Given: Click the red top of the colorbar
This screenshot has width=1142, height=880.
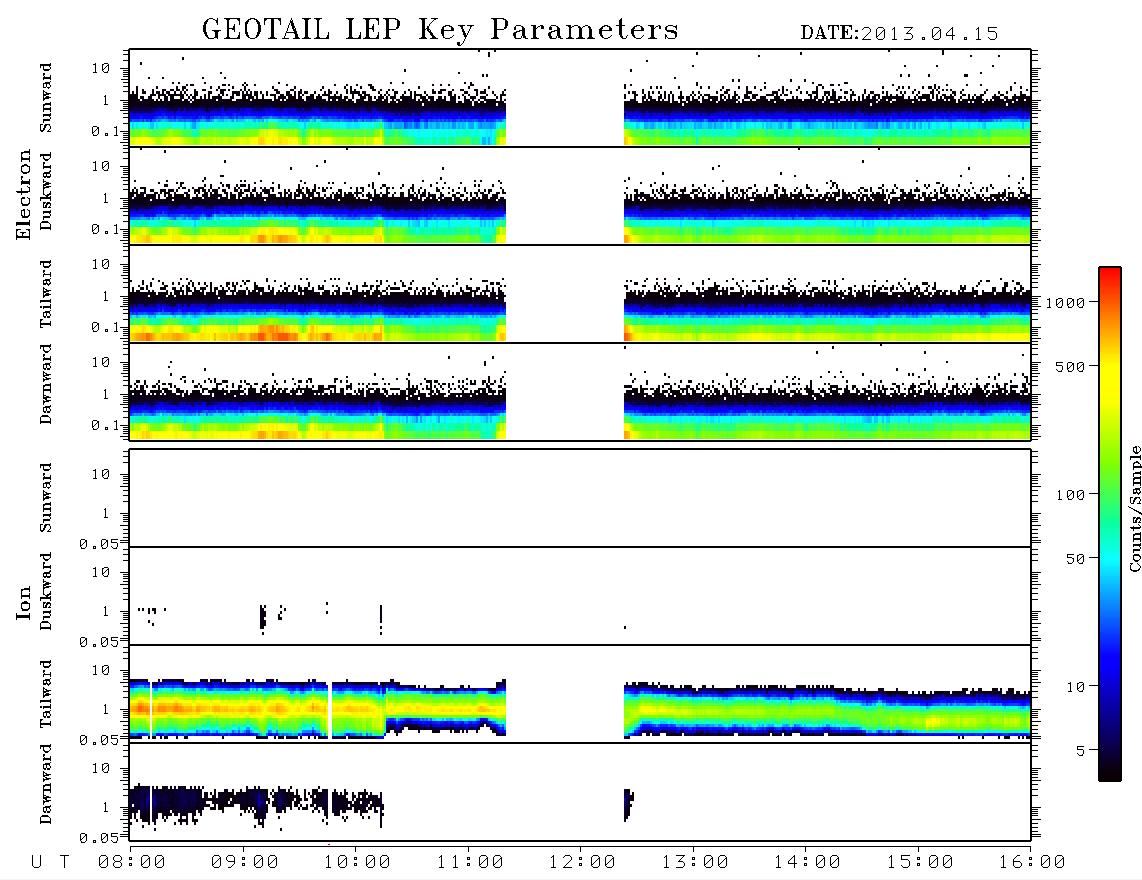Looking at the screenshot, I should click(x=1110, y=273).
